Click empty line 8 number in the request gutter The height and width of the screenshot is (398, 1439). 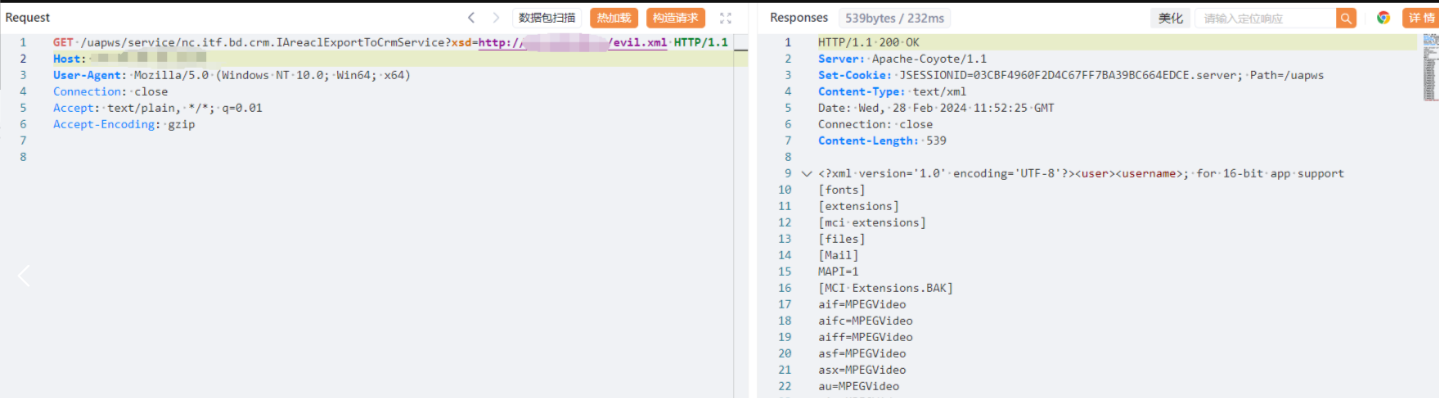(23, 157)
